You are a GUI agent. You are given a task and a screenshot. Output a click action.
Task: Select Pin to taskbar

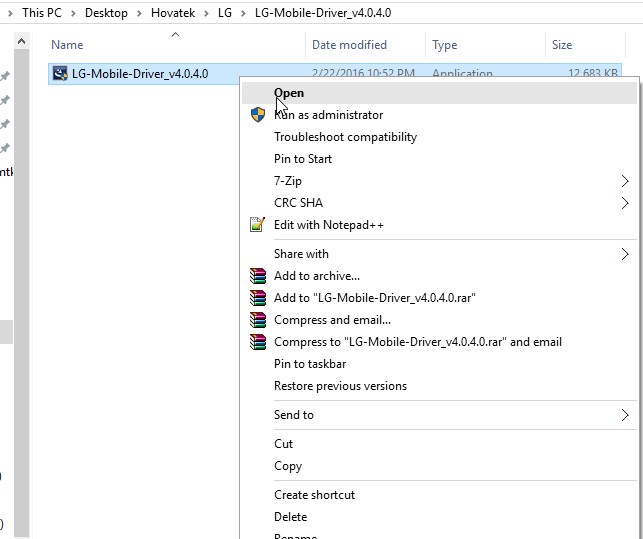[439, 364]
